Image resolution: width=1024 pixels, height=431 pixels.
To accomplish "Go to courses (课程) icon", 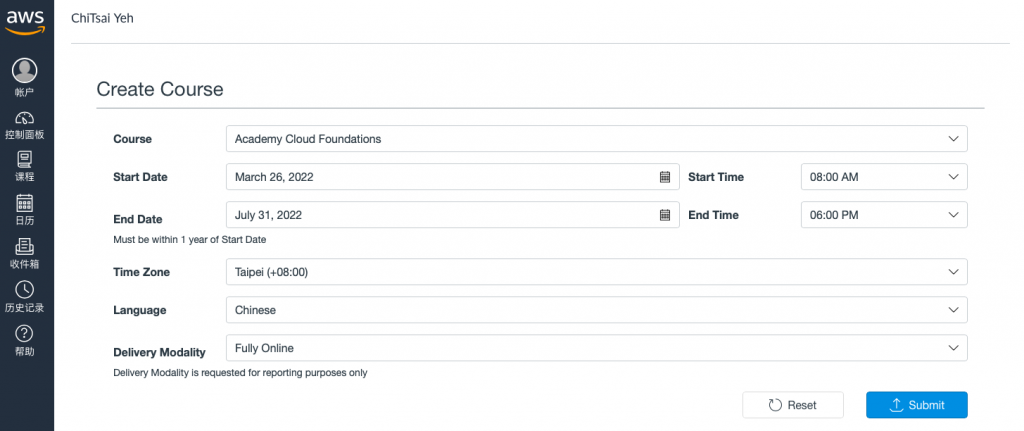I will pos(25,159).
